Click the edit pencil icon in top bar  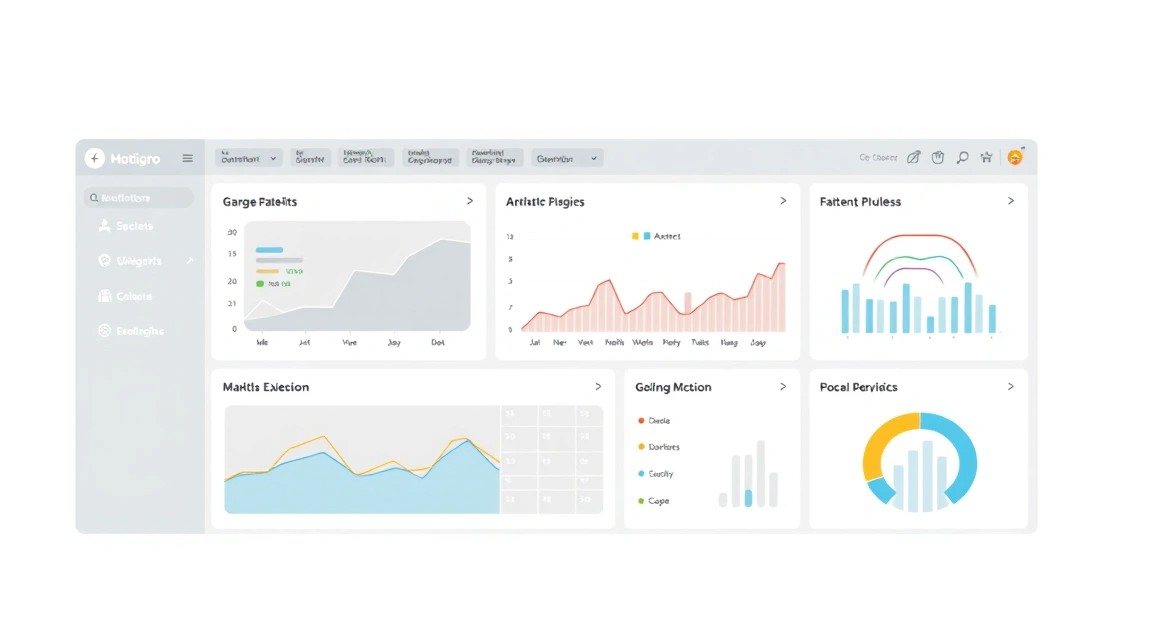click(913, 157)
